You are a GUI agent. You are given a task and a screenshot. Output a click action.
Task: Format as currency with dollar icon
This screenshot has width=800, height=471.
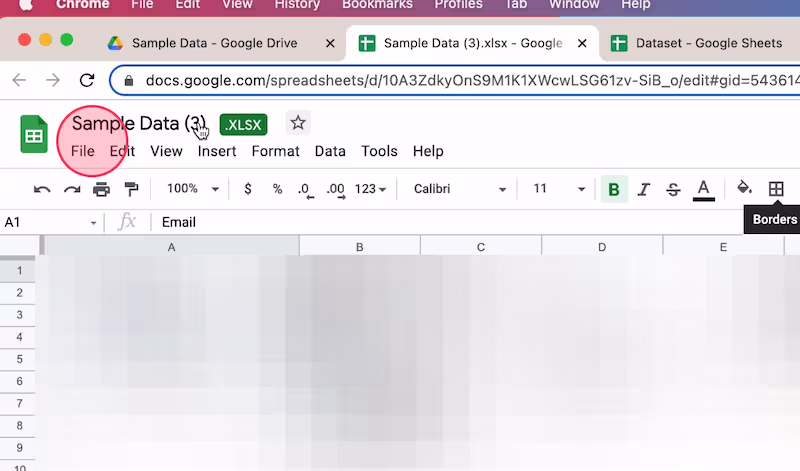pos(248,189)
